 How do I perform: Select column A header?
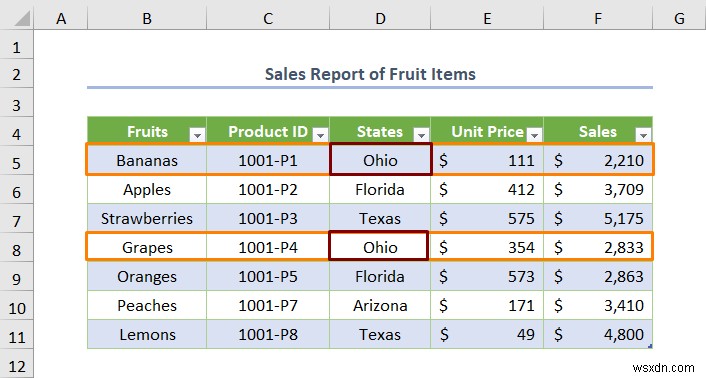click(61, 18)
